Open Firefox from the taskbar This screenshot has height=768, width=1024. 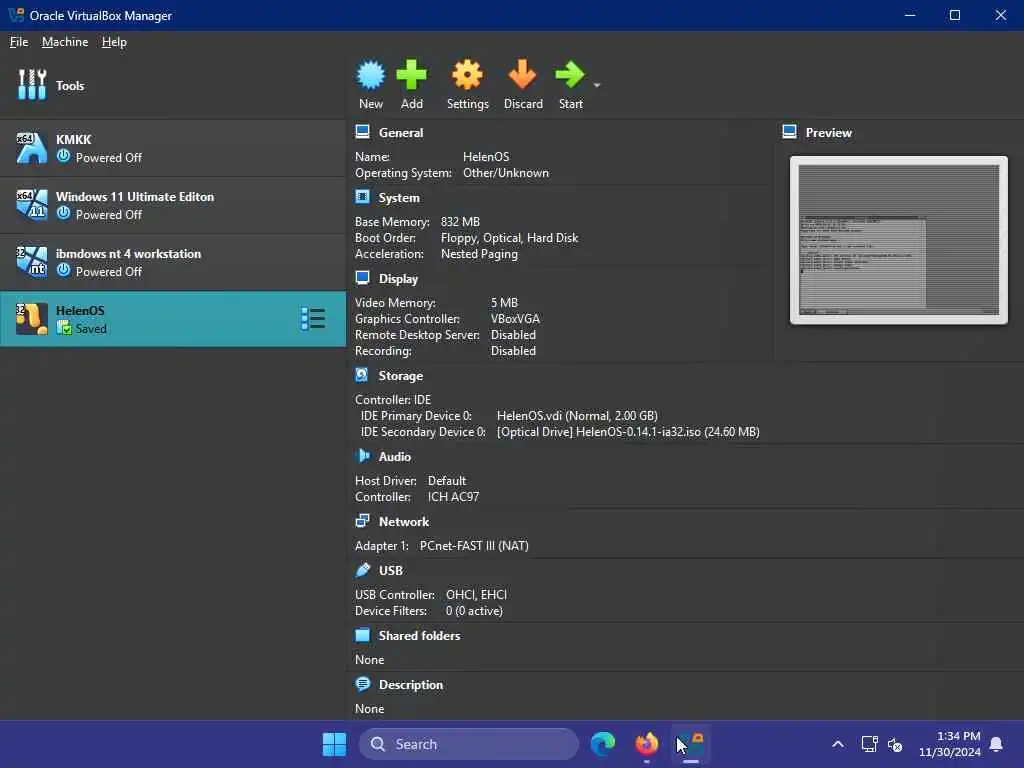[647, 744]
